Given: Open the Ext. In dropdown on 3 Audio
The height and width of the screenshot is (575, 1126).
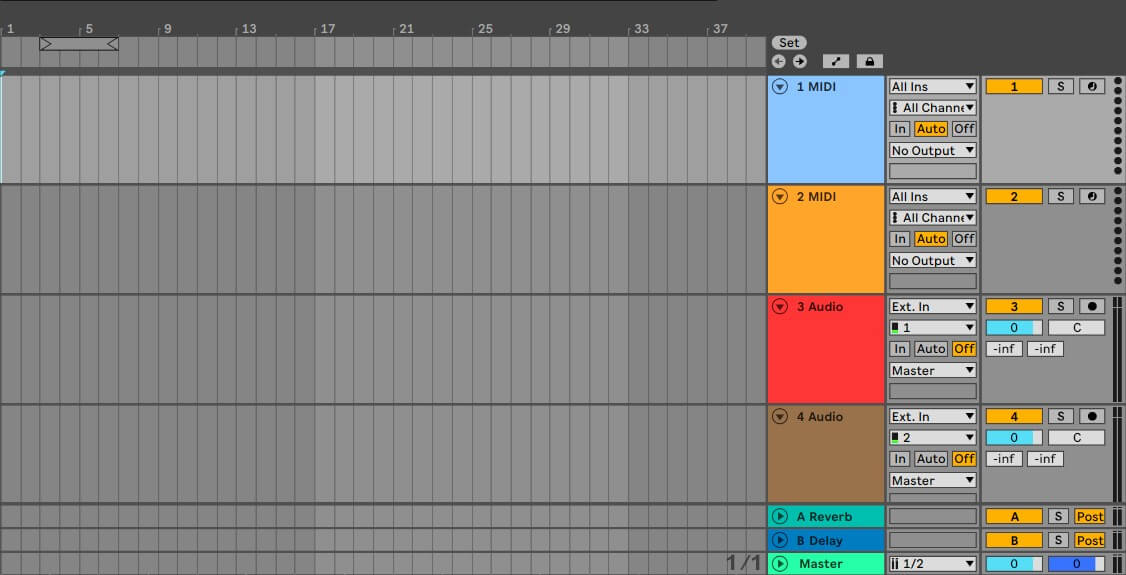Looking at the screenshot, I should [x=932, y=306].
